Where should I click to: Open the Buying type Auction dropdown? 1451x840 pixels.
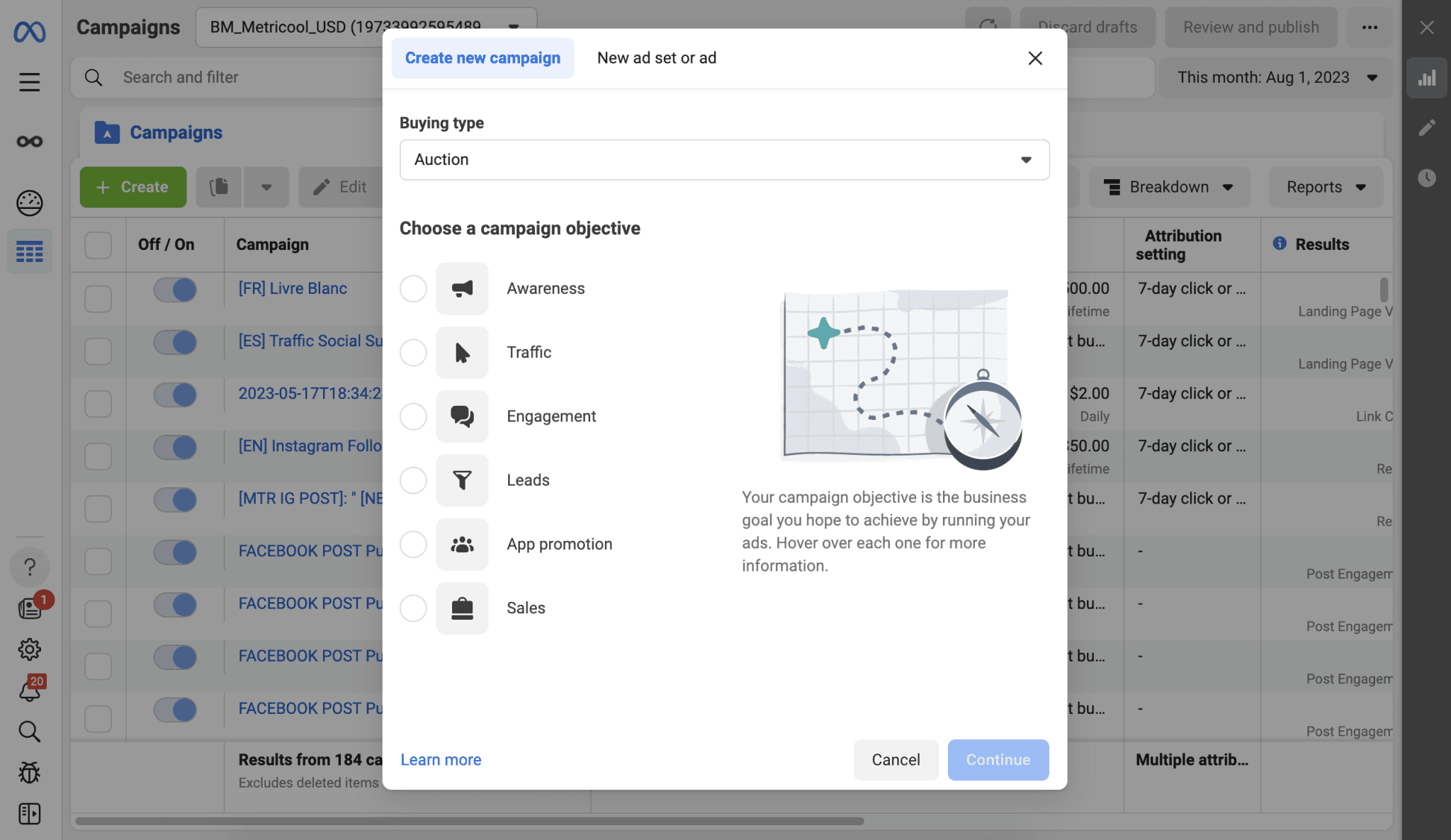coord(724,160)
